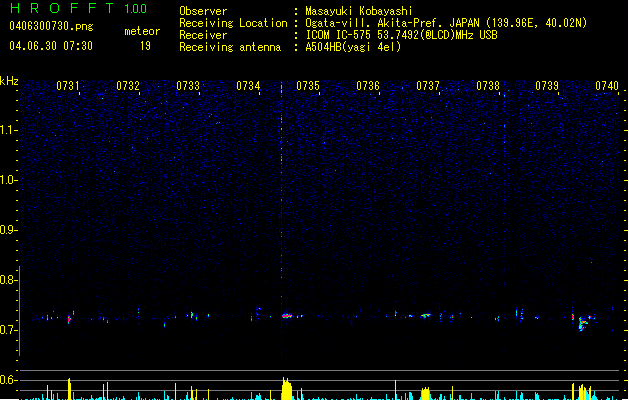
Task: Click the HROFFT 1.0.0 title text
Action: pos(78,8)
